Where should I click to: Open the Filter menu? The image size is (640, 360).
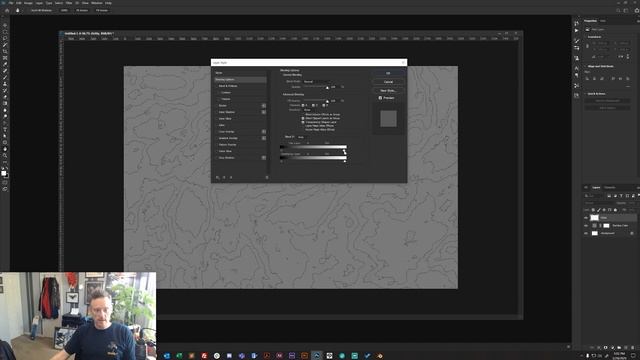(69, 3)
